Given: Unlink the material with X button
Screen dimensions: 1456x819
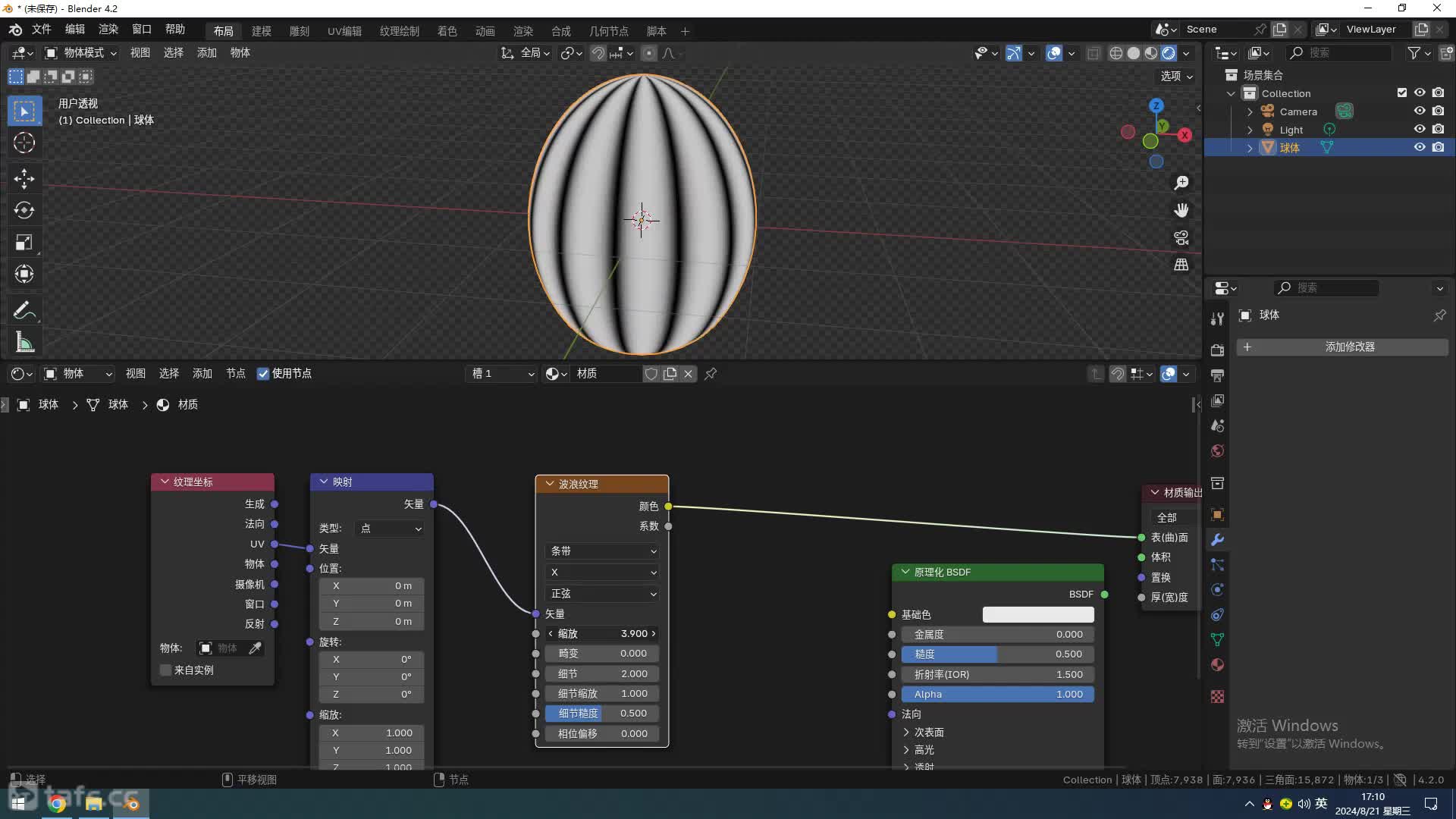Looking at the screenshot, I should point(688,374).
